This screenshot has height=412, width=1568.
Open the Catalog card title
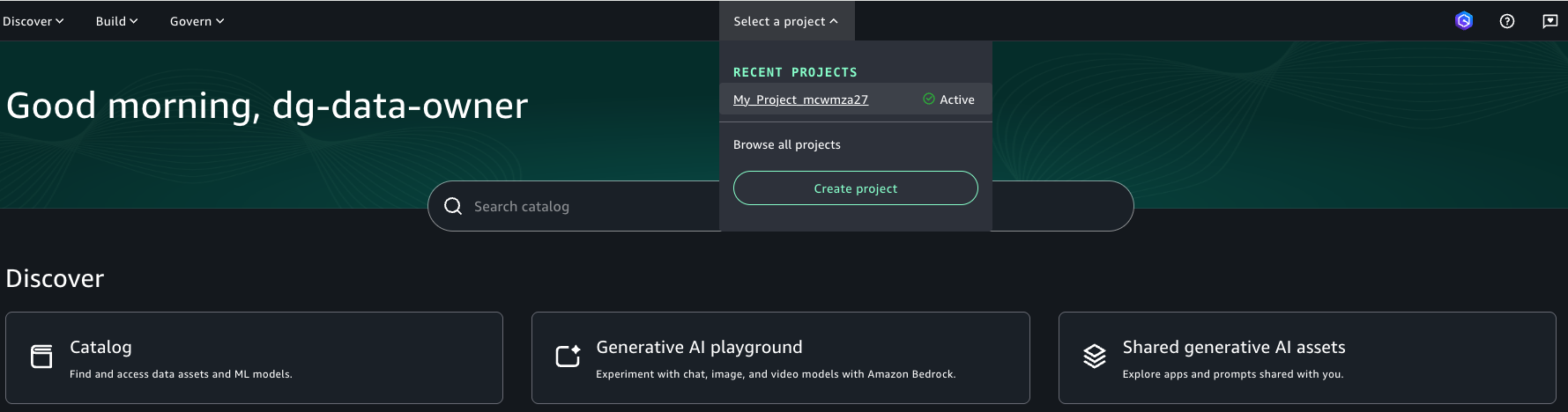point(100,347)
